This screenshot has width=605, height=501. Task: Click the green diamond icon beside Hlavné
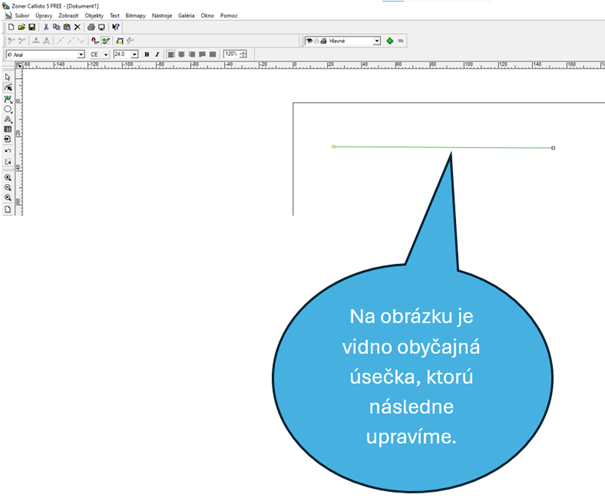tap(389, 41)
